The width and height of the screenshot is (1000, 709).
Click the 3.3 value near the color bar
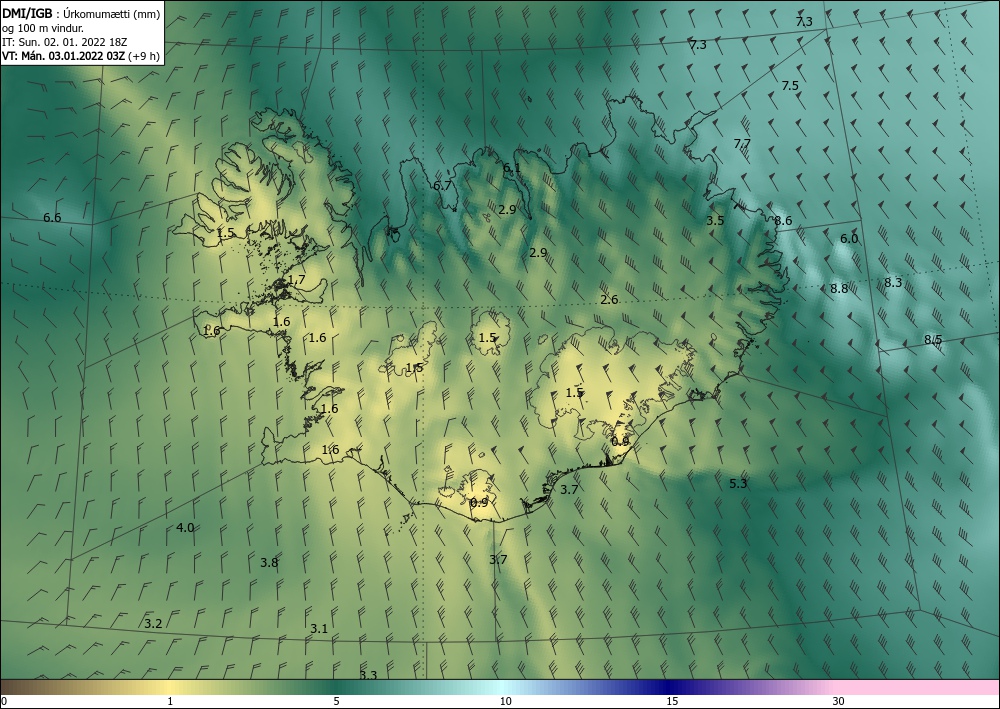(x=368, y=676)
